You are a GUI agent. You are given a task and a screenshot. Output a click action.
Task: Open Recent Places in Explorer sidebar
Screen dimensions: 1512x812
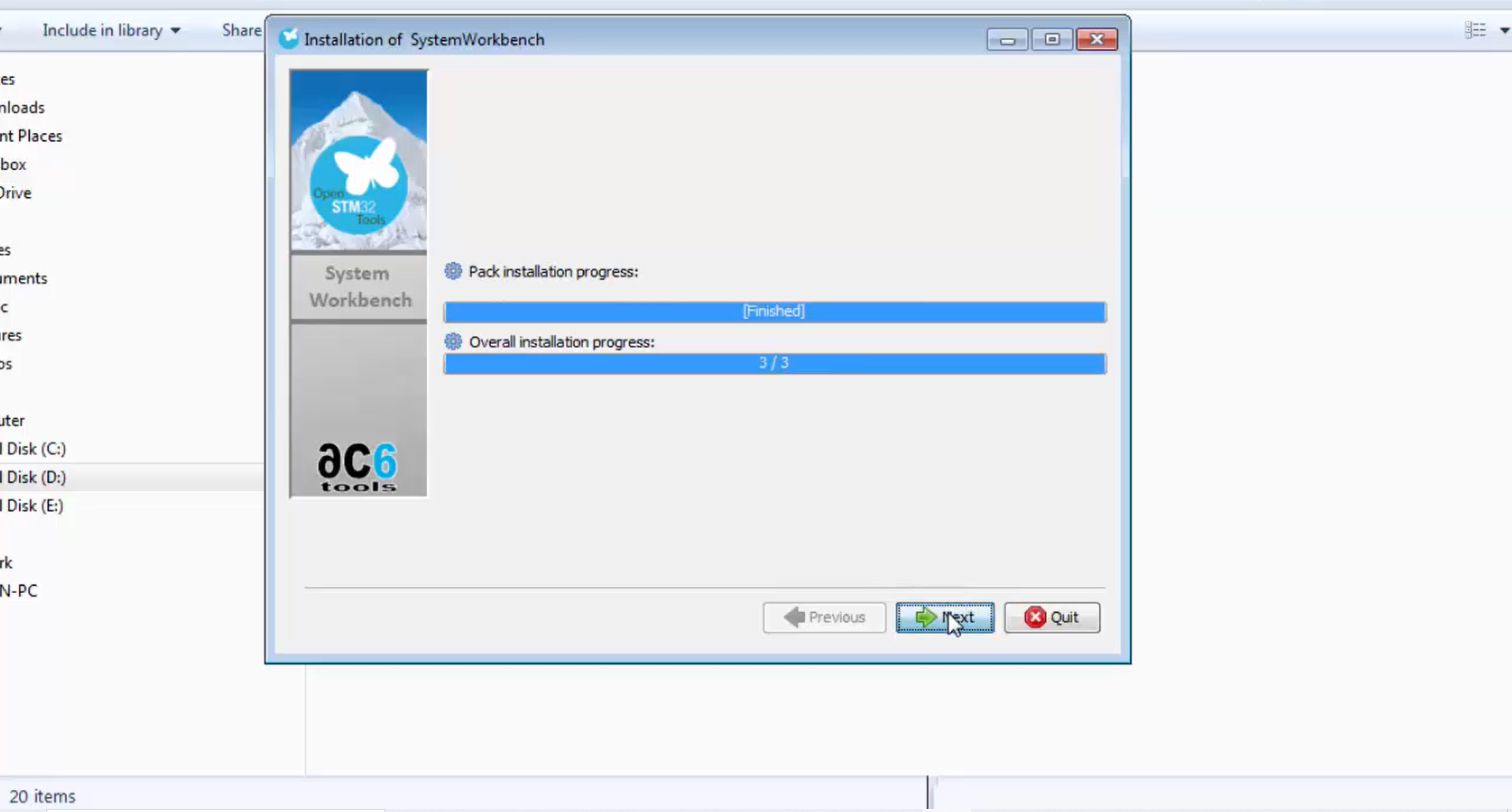(31, 136)
